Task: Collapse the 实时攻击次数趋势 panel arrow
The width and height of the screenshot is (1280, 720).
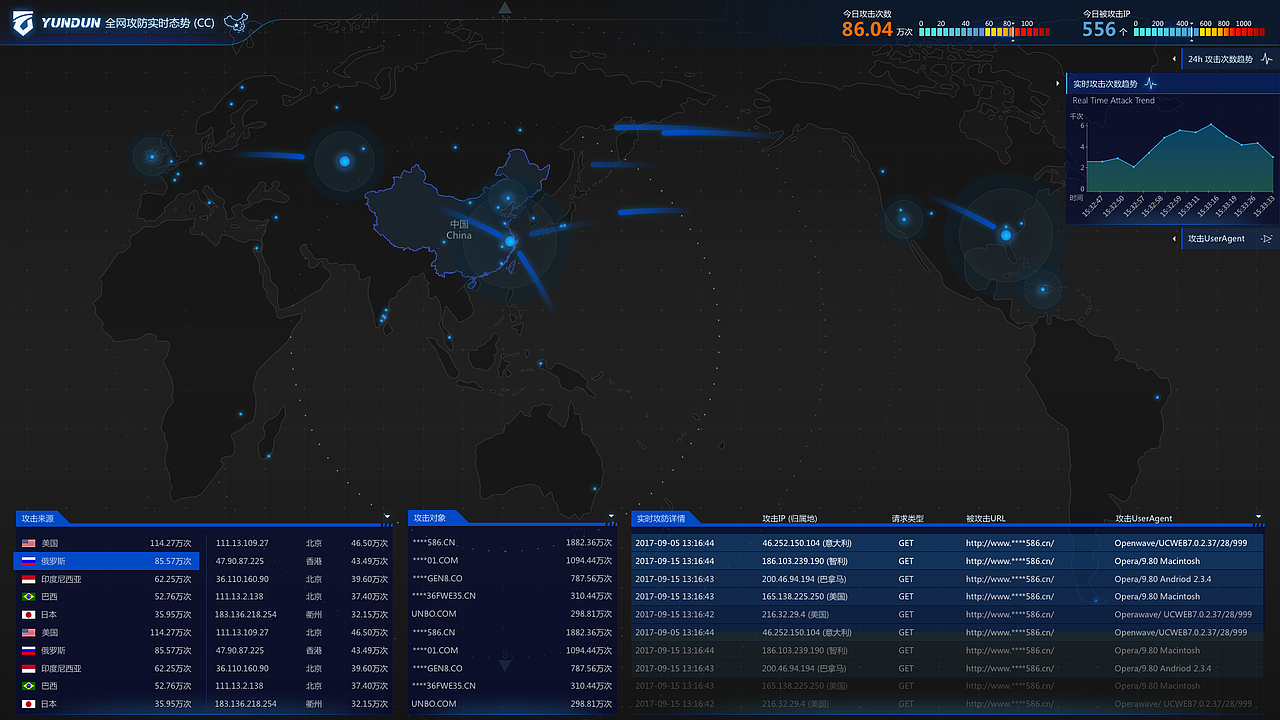Action: [1060, 84]
